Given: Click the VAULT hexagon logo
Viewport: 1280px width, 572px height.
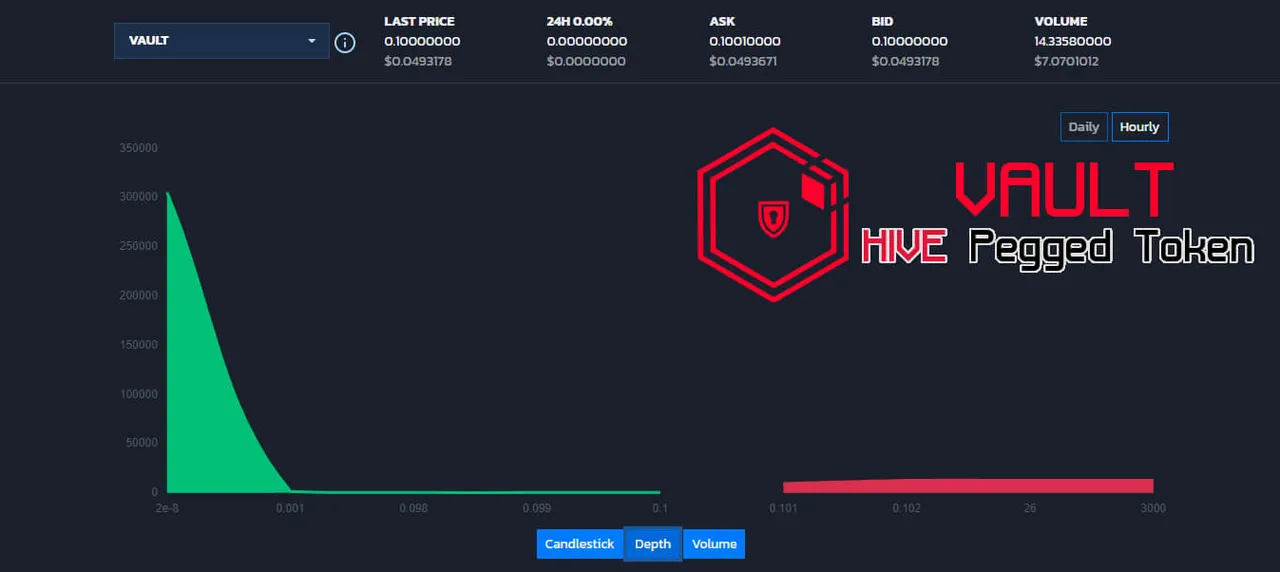Looking at the screenshot, I should [773, 215].
